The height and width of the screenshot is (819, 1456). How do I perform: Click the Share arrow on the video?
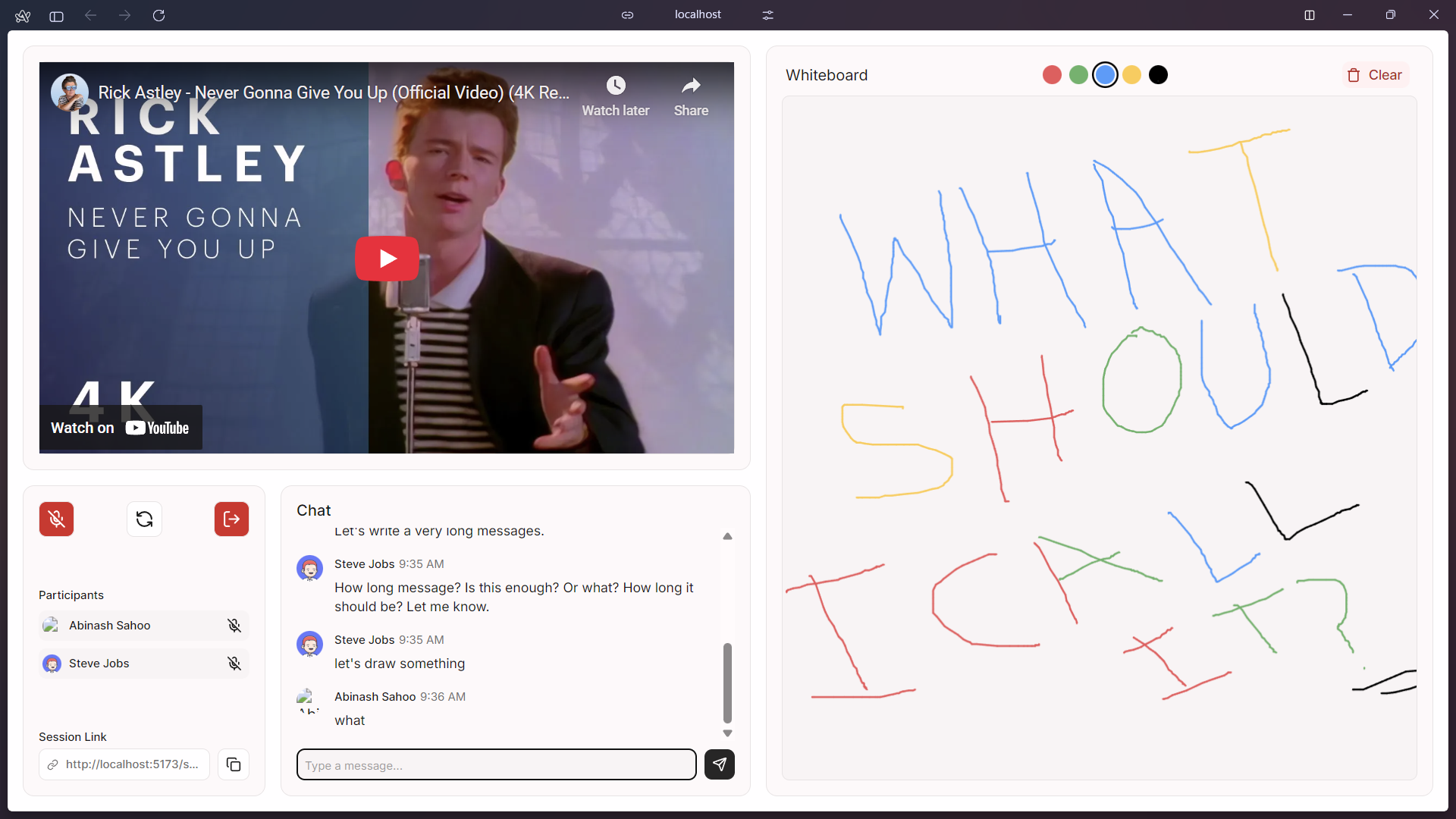(691, 86)
